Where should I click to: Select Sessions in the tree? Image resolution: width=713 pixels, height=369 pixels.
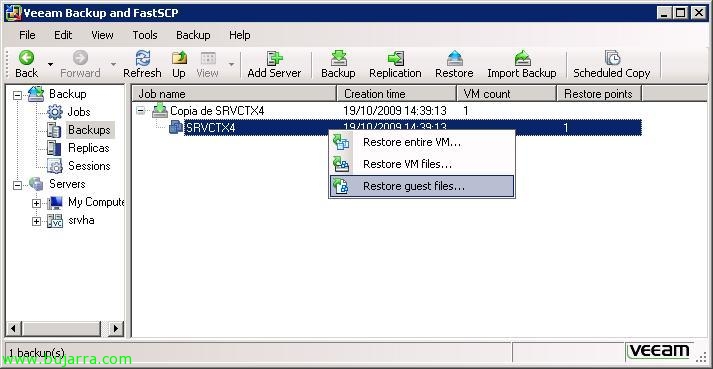click(x=89, y=166)
